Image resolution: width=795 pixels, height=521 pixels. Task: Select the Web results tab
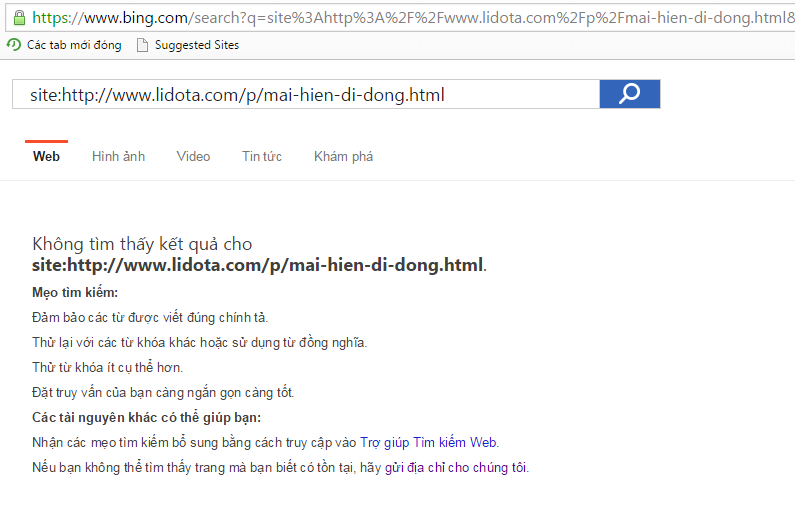[x=46, y=156]
